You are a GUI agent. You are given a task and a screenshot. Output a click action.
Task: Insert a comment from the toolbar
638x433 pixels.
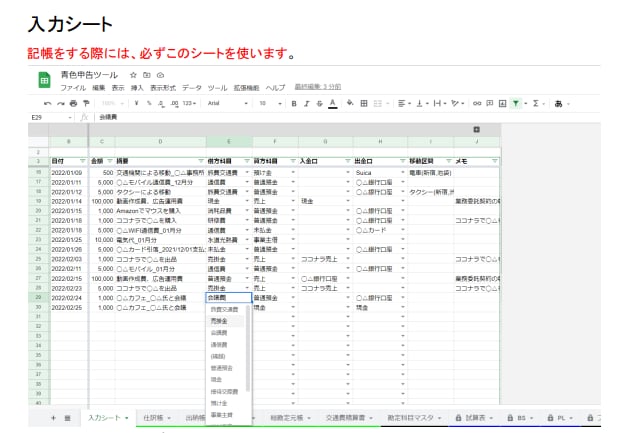(x=490, y=103)
